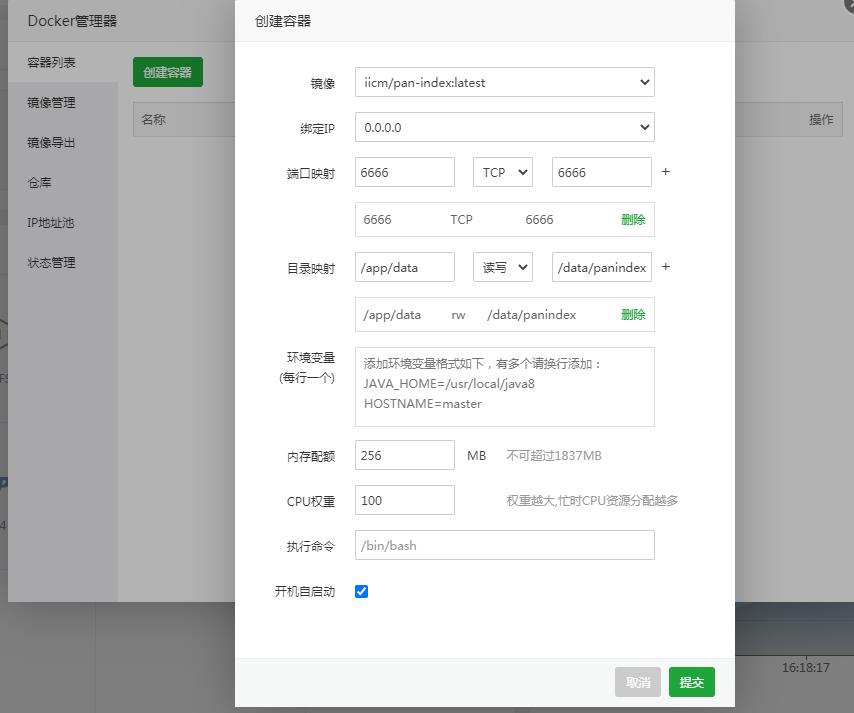This screenshot has height=713, width=854.
Task: Open 镜像管理 in sidebar
Action: [51, 102]
